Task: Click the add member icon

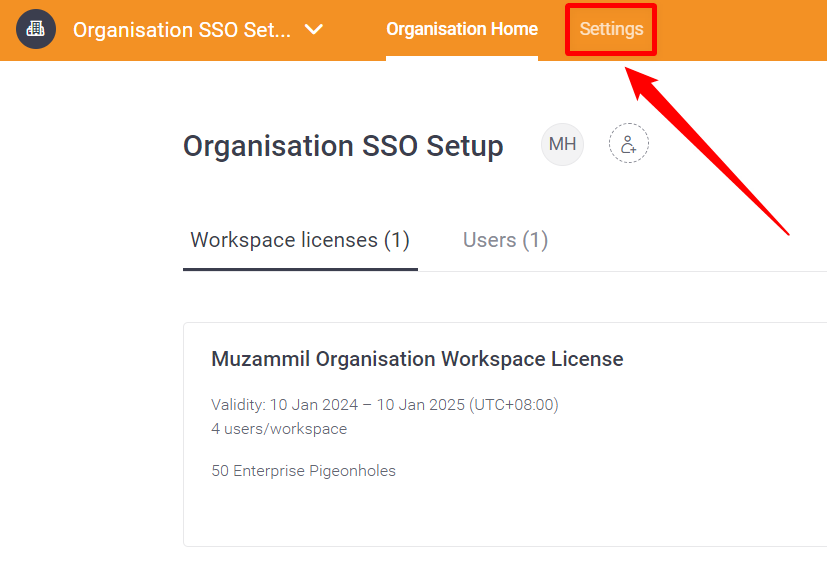Action: [628, 145]
